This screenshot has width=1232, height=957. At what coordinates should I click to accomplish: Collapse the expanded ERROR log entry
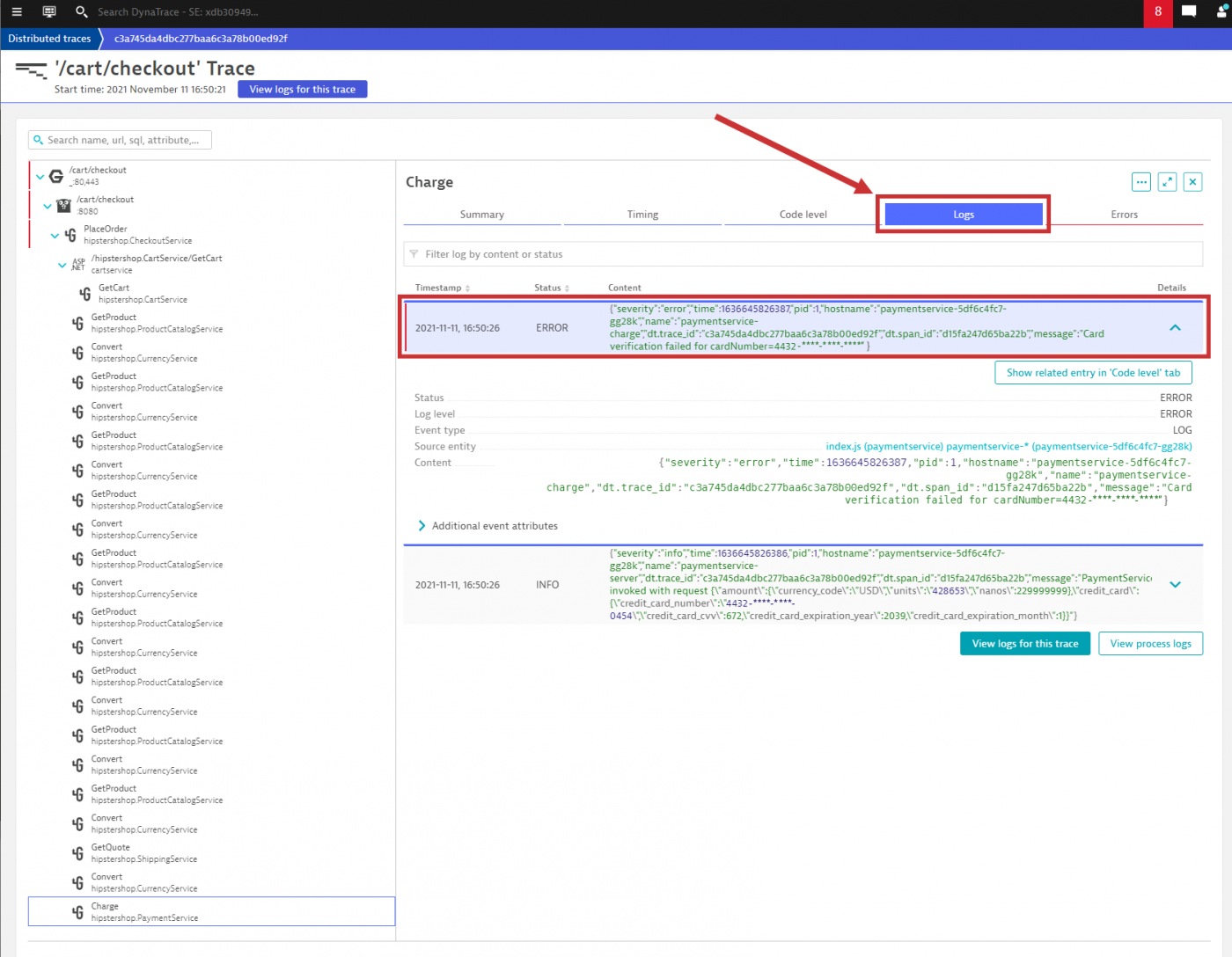pyautogui.click(x=1175, y=326)
